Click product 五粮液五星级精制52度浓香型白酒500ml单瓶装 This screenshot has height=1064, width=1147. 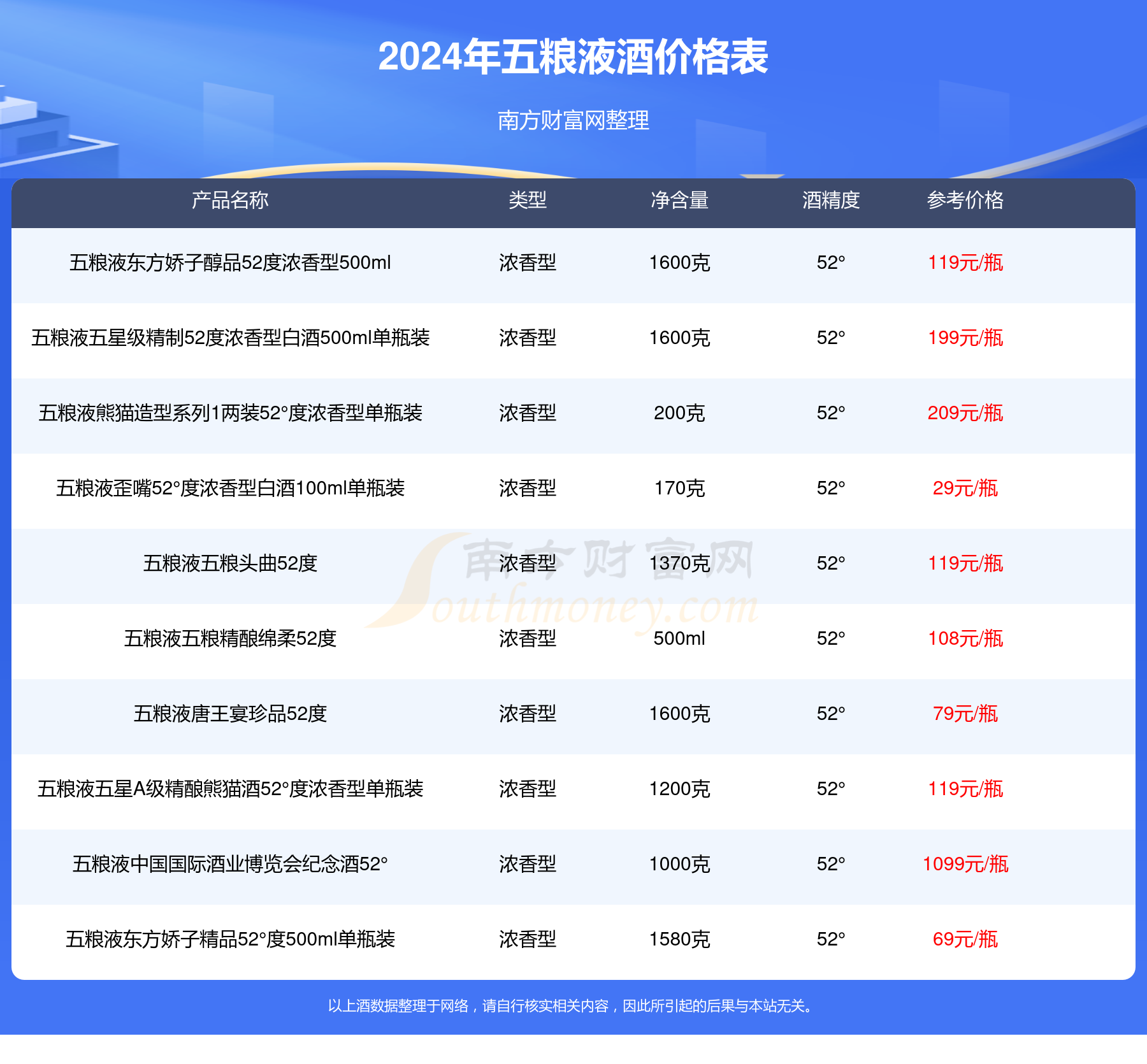(x=230, y=338)
